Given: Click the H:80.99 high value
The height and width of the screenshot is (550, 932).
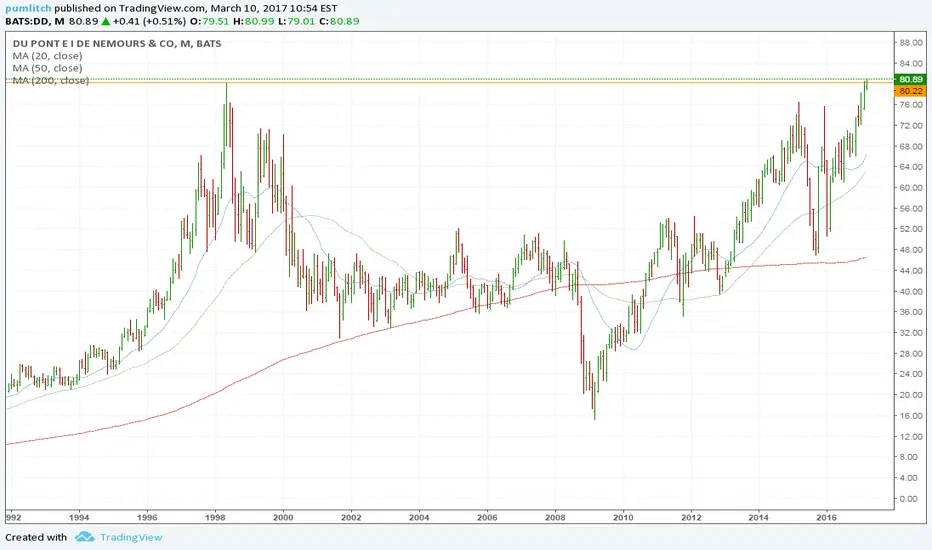Looking at the screenshot, I should tap(253, 21).
